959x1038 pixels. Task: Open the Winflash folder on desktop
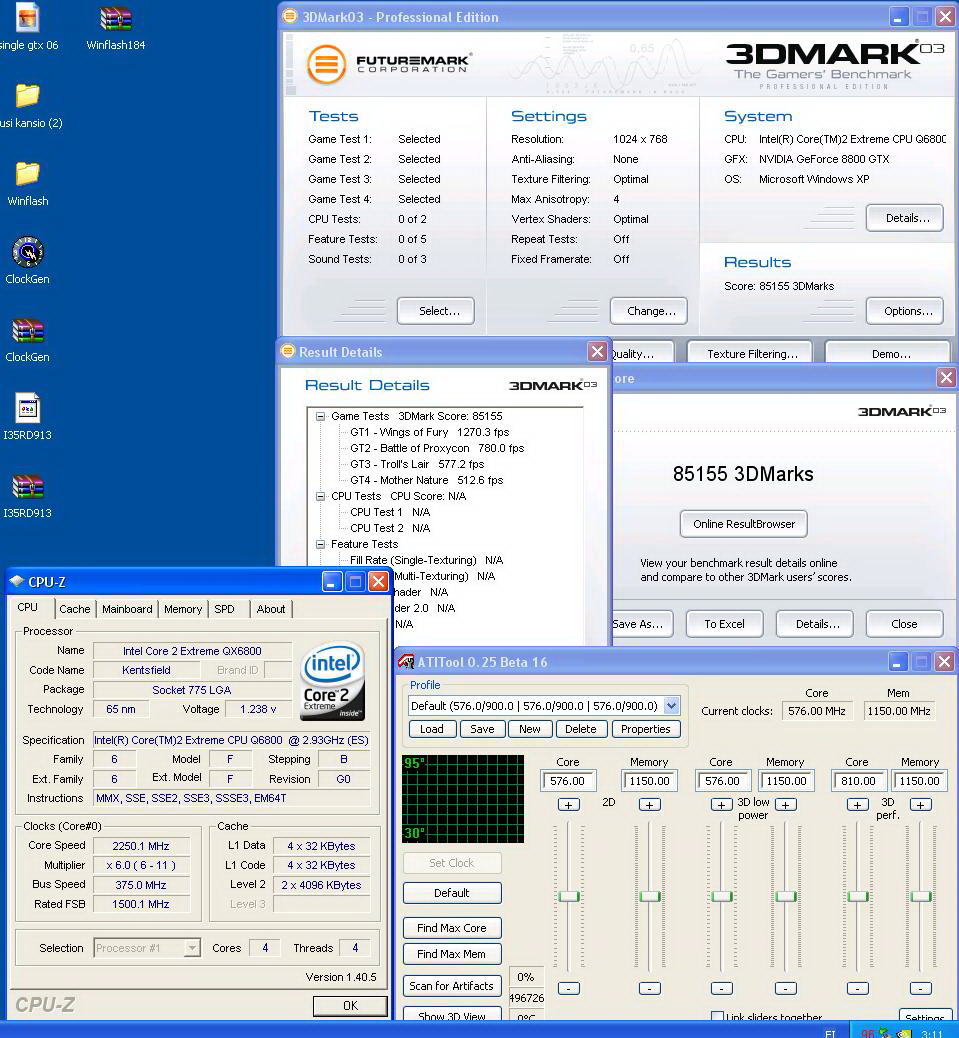tap(27, 174)
